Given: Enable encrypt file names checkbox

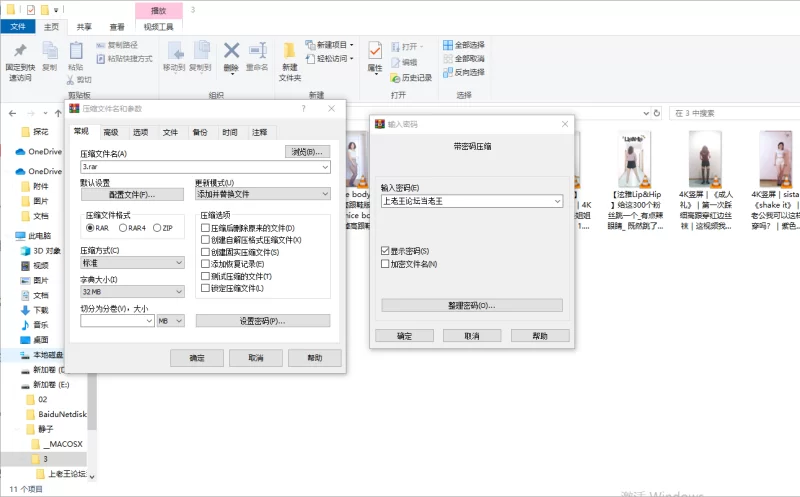Looking at the screenshot, I should point(385,264).
